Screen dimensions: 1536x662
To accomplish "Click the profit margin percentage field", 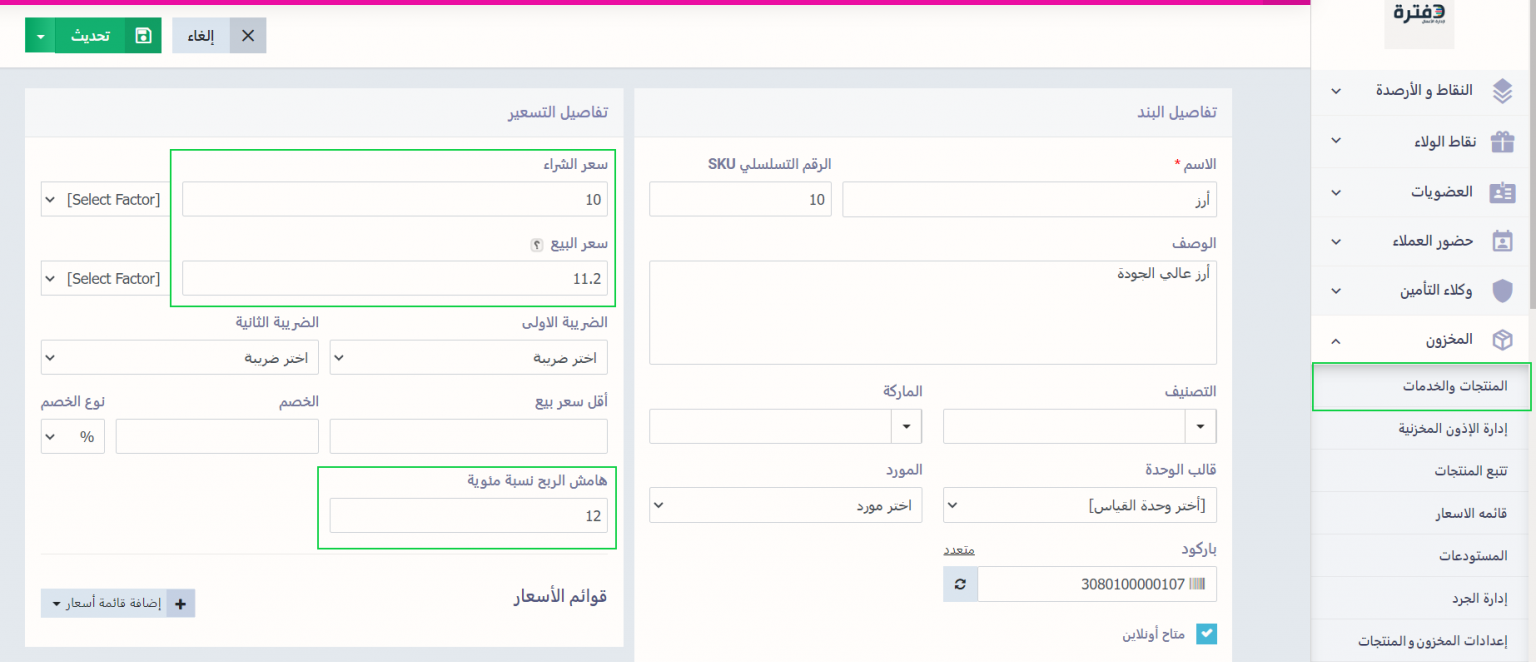I will pyautogui.click(x=468, y=516).
